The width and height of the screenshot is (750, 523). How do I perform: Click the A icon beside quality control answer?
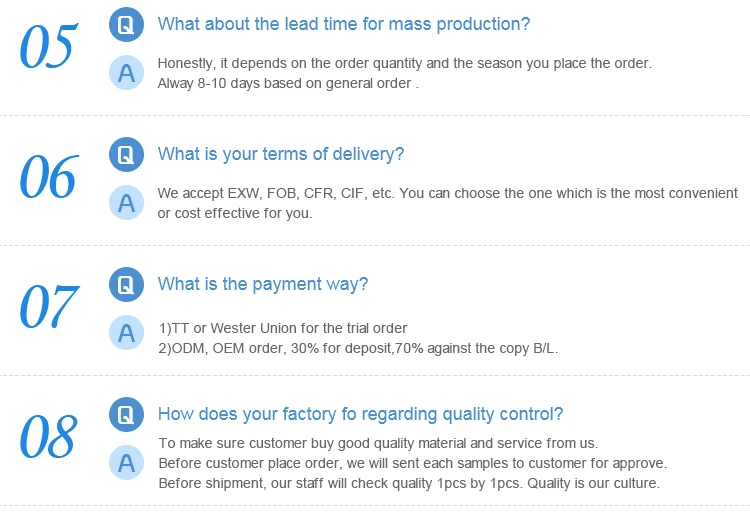coord(126,462)
